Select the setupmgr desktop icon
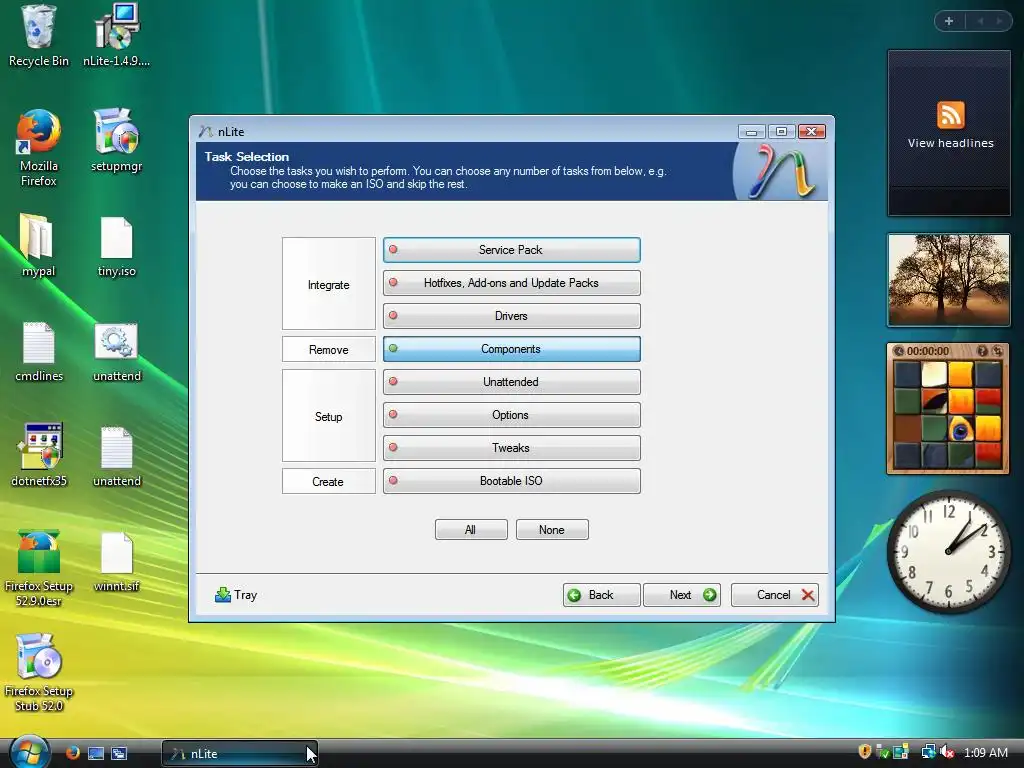 click(x=116, y=140)
